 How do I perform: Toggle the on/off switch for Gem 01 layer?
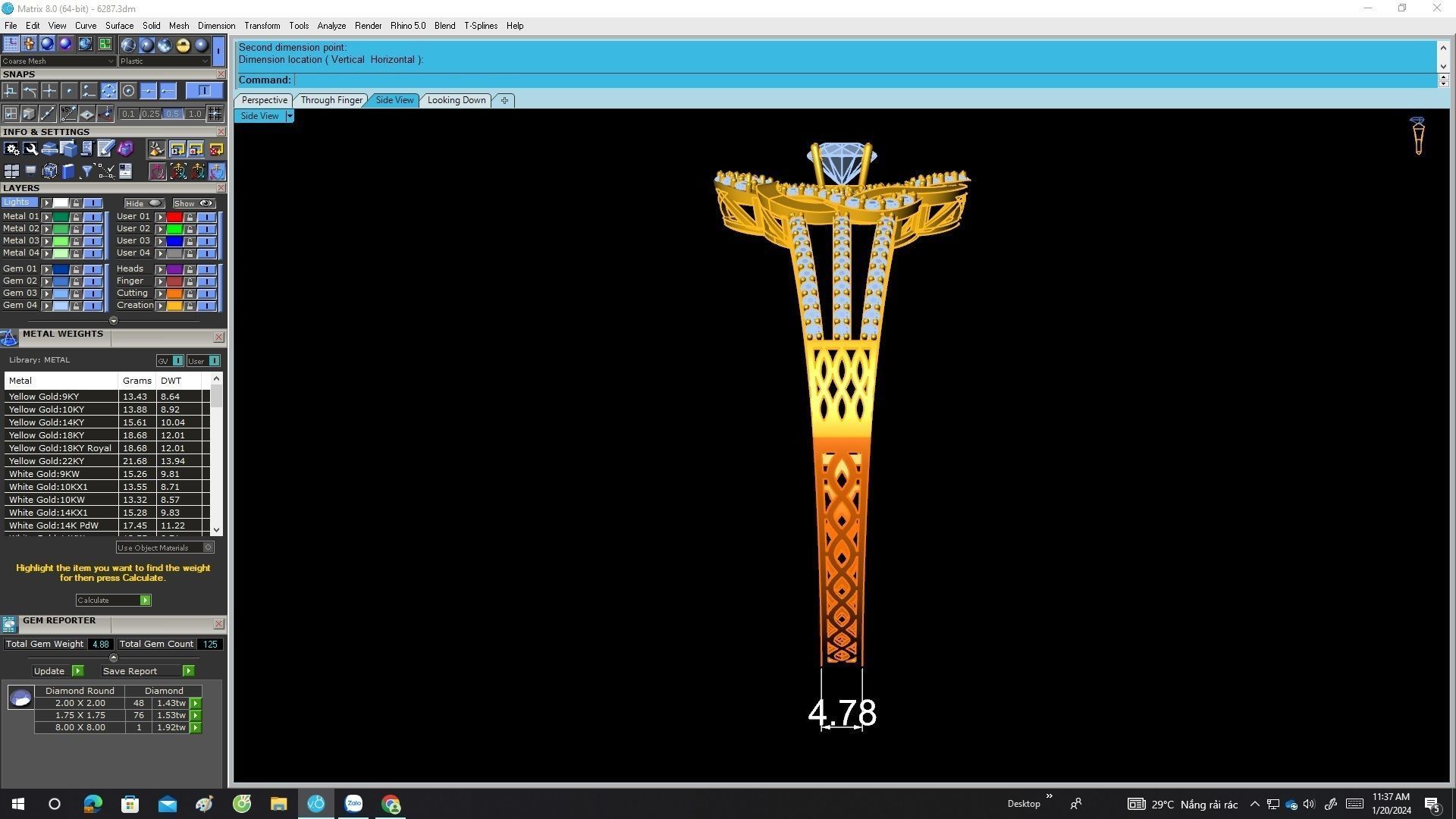[x=93, y=269]
